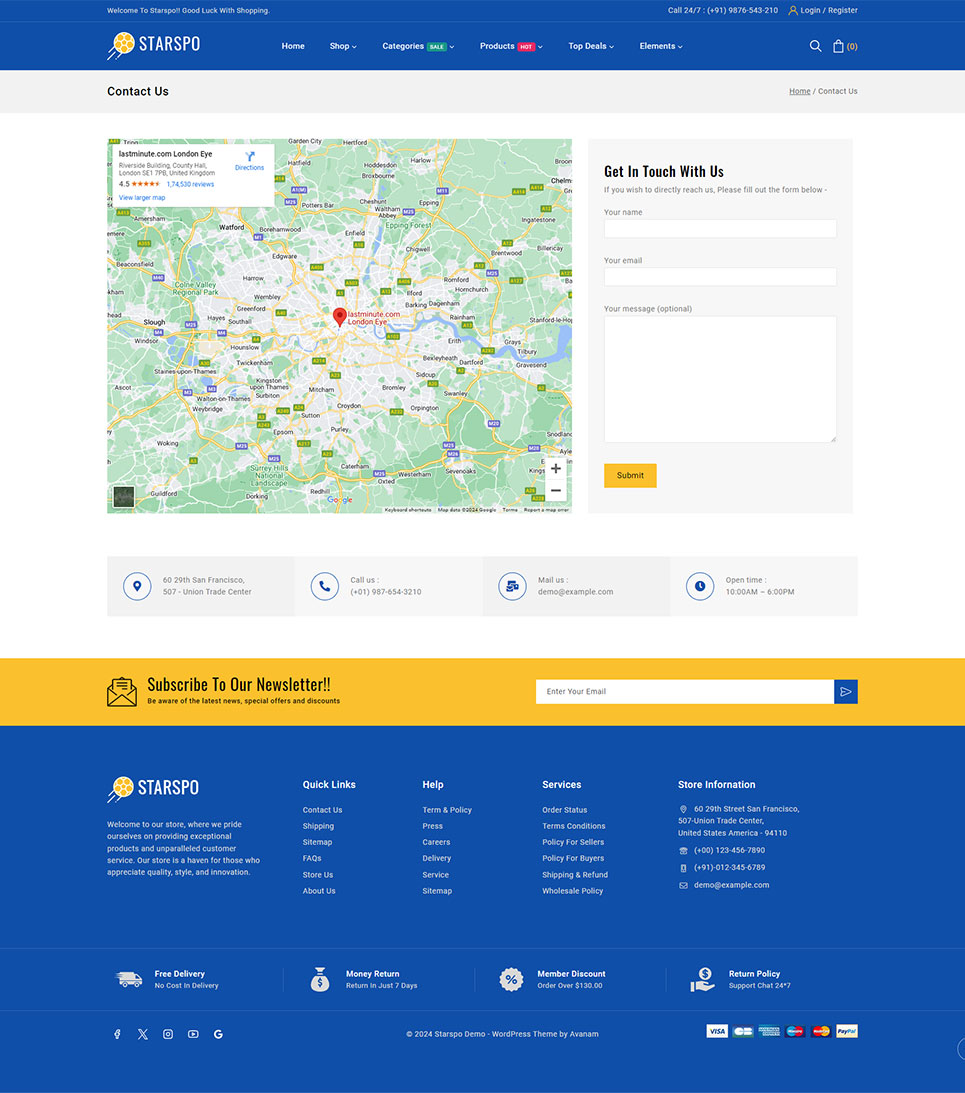
Task: Click the Google icon in footer
Action: click(218, 1034)
